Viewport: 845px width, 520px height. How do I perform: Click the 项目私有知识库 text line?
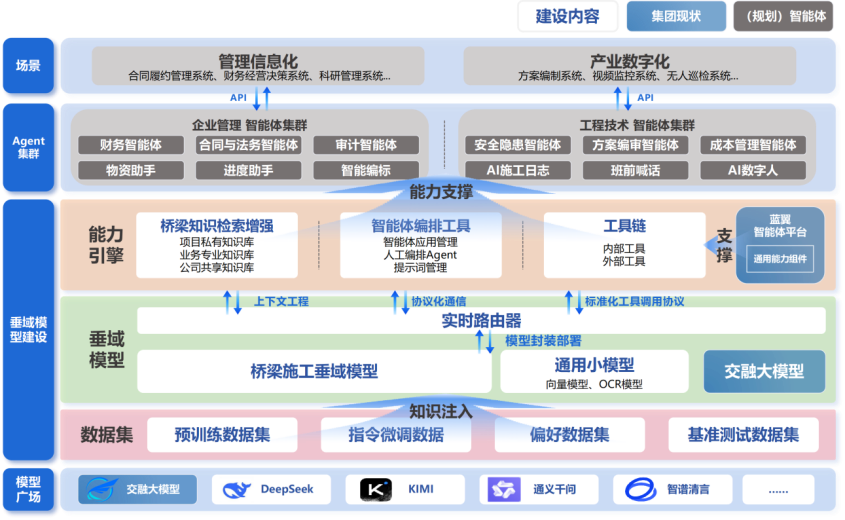tap(217, 242)
